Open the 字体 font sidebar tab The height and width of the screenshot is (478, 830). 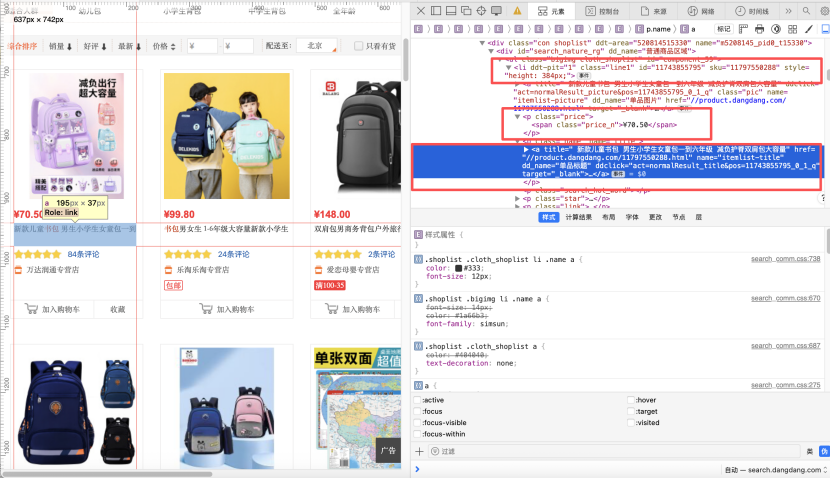(x=632, y=217)
